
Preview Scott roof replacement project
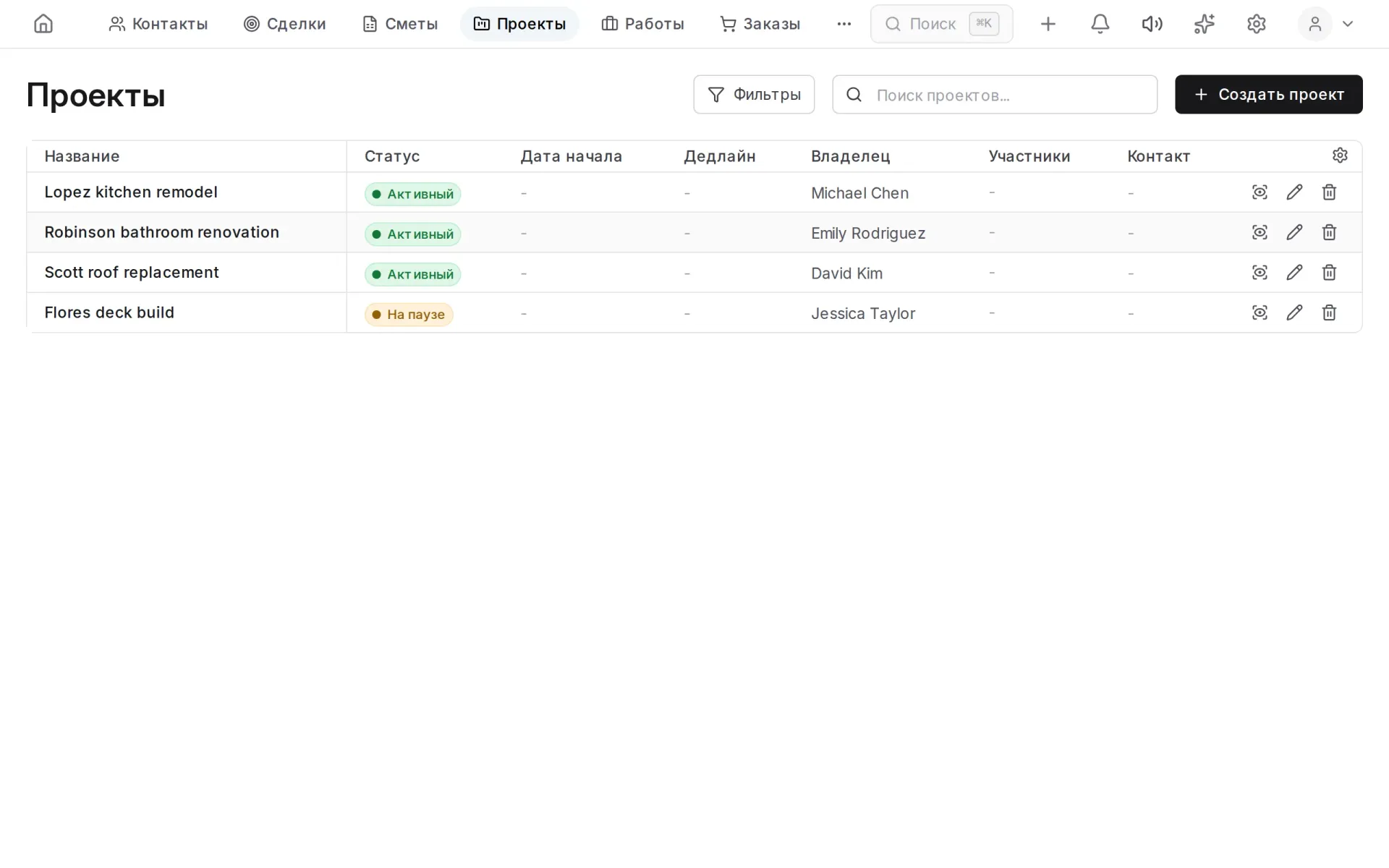pyautogui.click(x=1260, y=273)
